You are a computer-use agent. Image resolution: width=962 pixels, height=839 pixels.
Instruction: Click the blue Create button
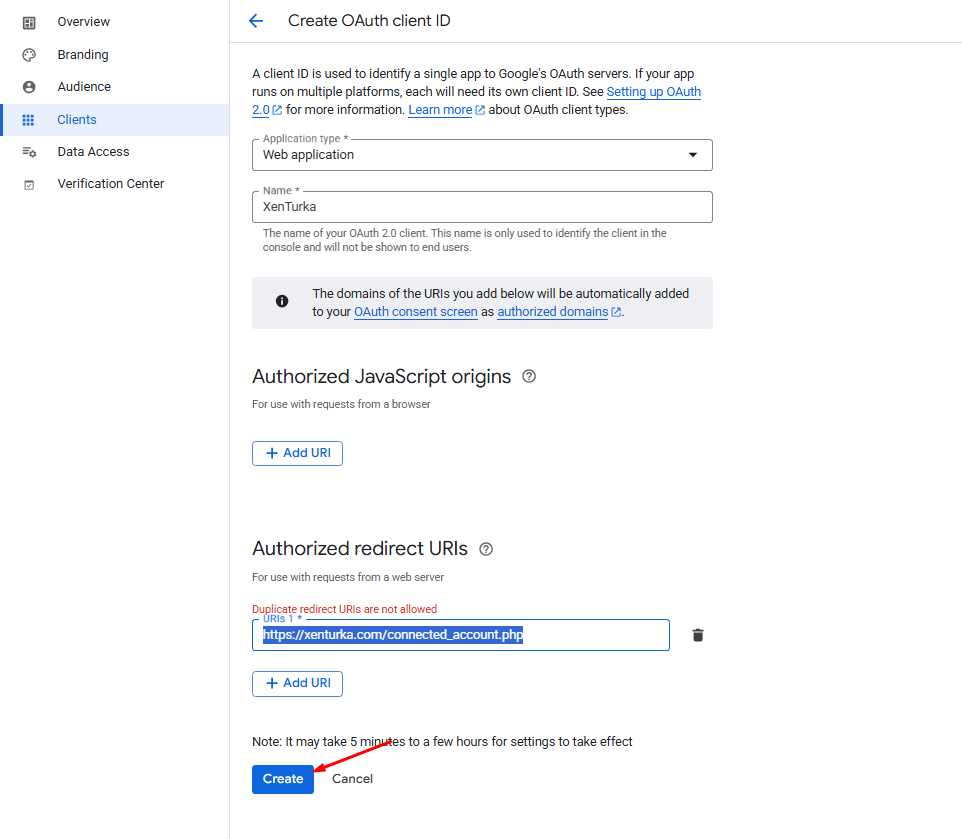click(x=283, y=780)
